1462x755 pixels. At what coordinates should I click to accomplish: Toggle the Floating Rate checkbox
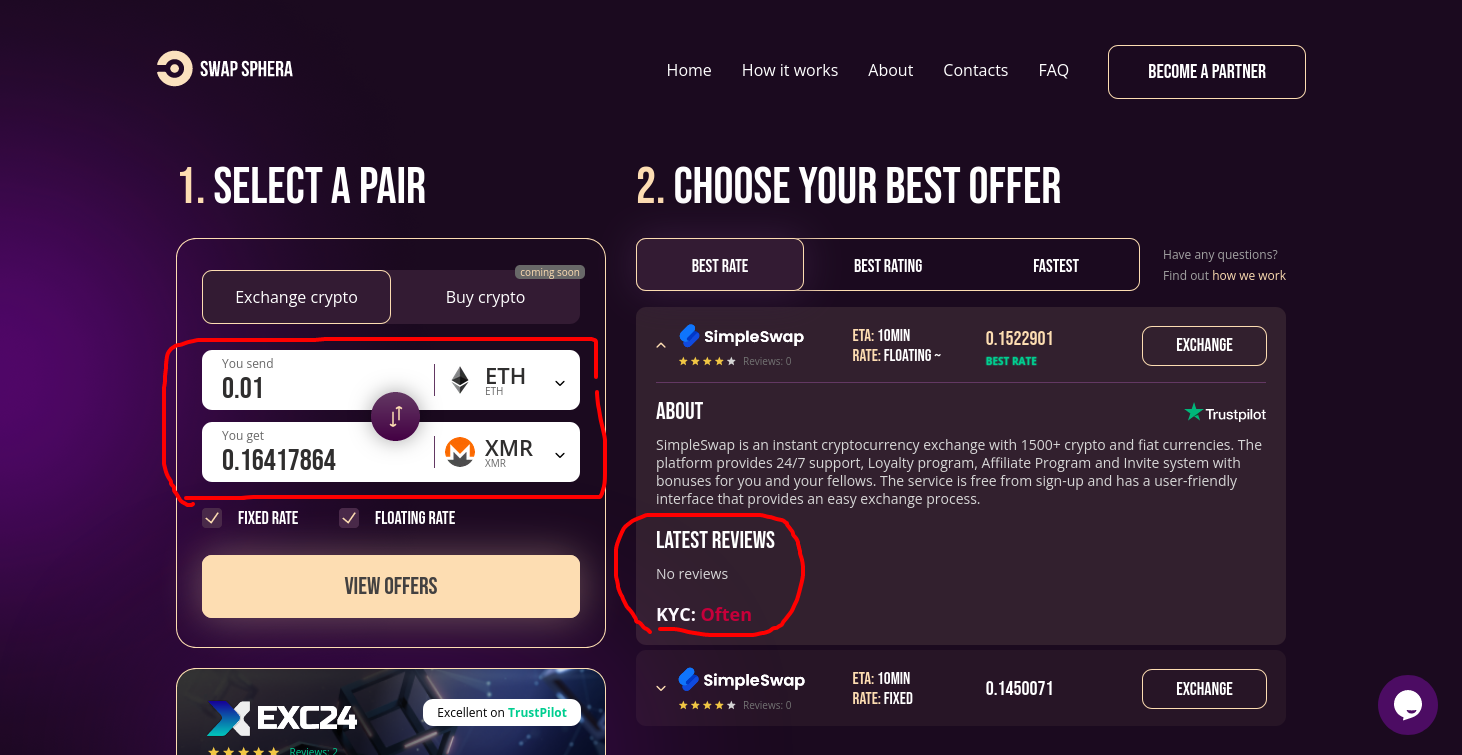coord(349,518)
